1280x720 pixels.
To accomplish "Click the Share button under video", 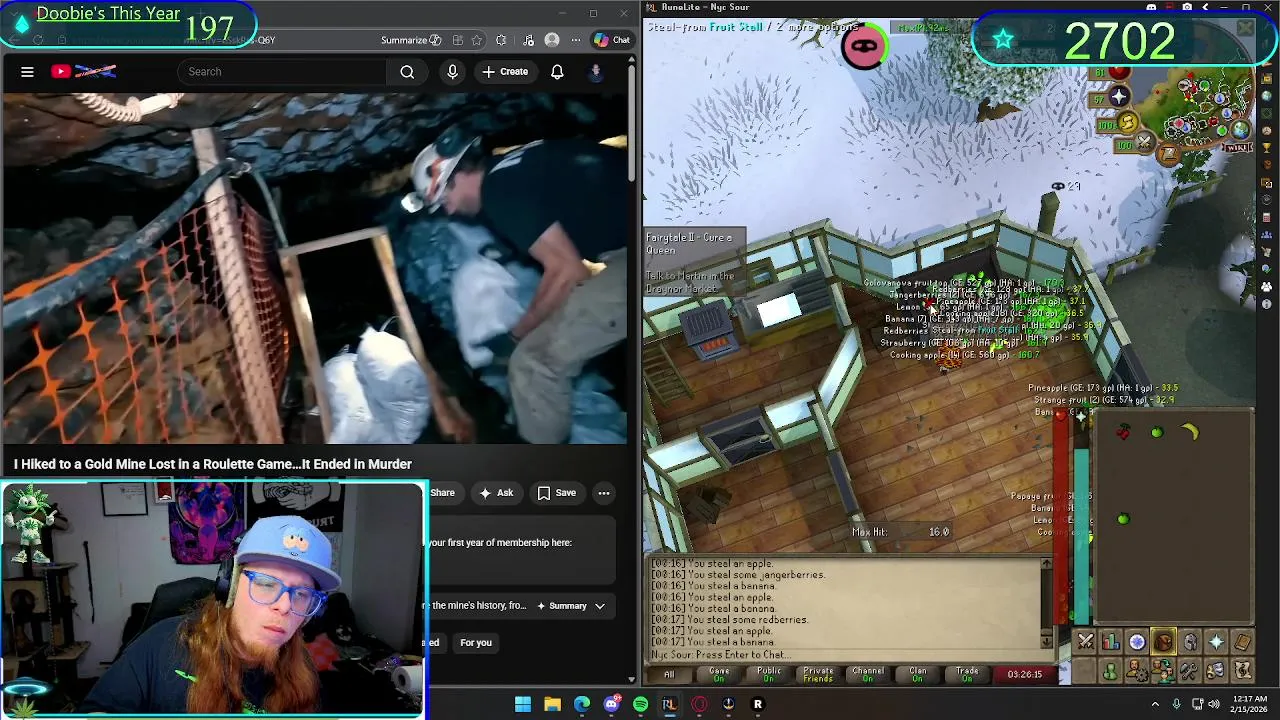I will click(442, 493).
